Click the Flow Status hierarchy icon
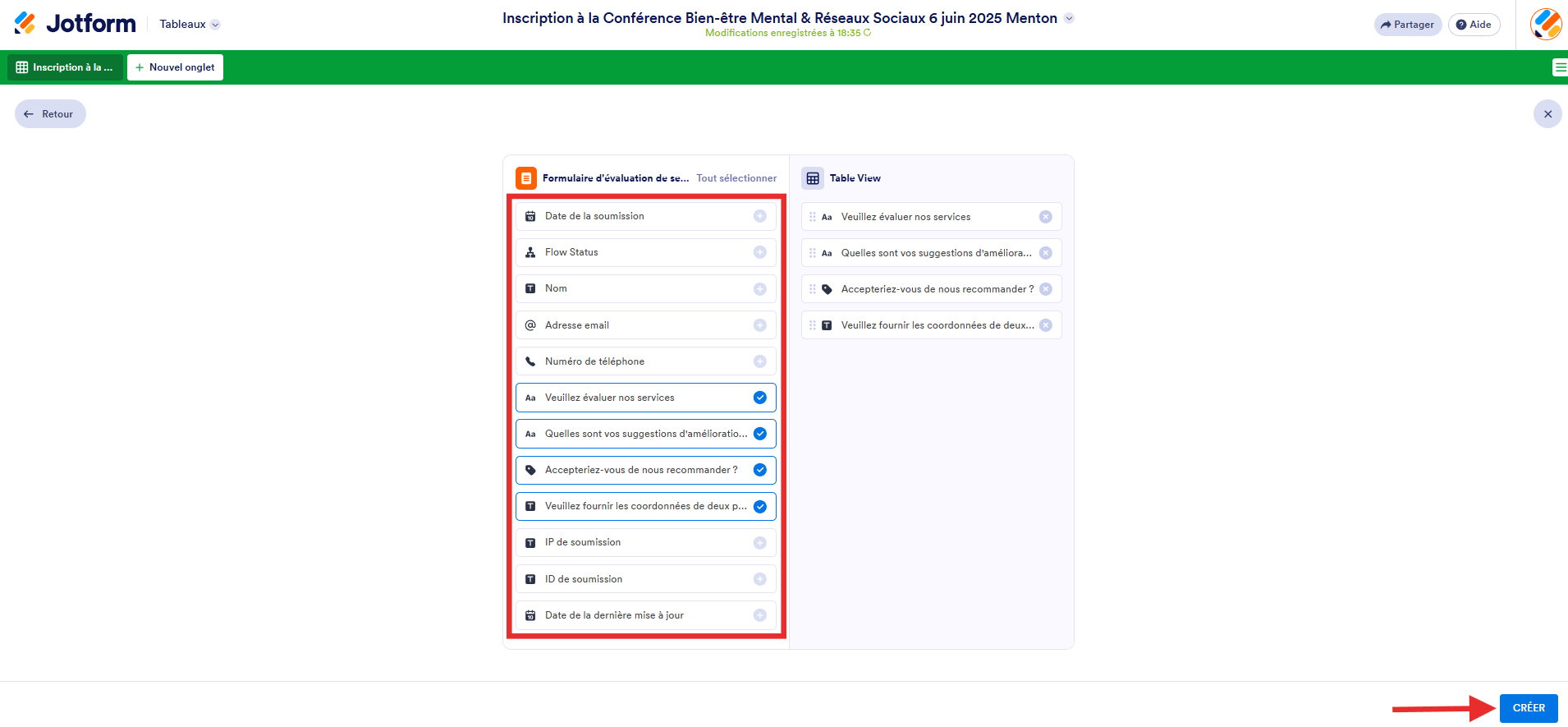The height and width of the screenshot is (727, 1568). (x=530, y=252)
